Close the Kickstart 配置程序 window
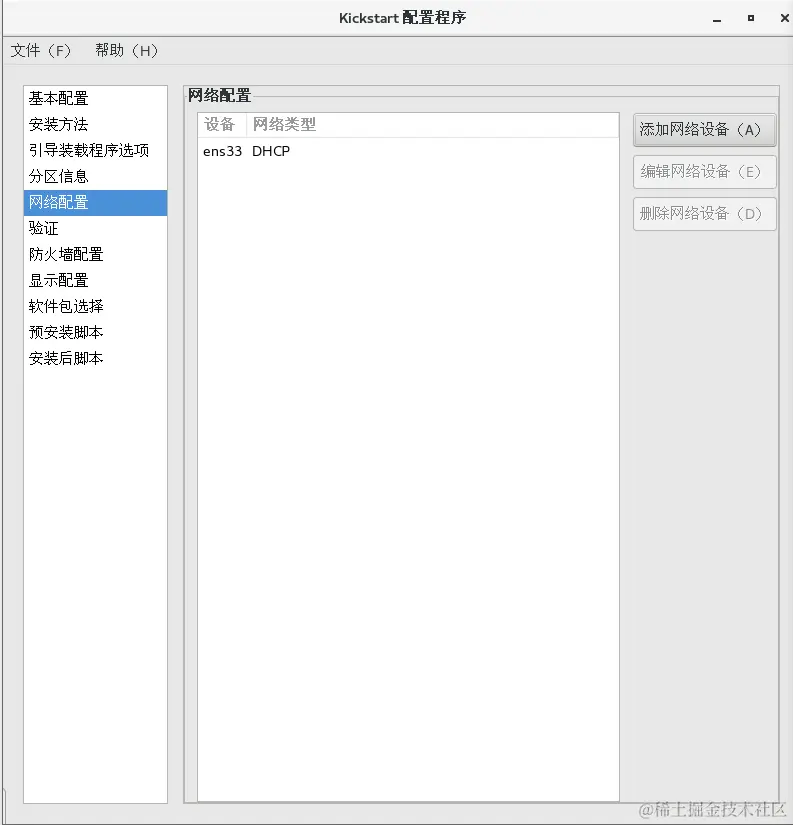Screen dimensions: 793x825 coord(784,18)
